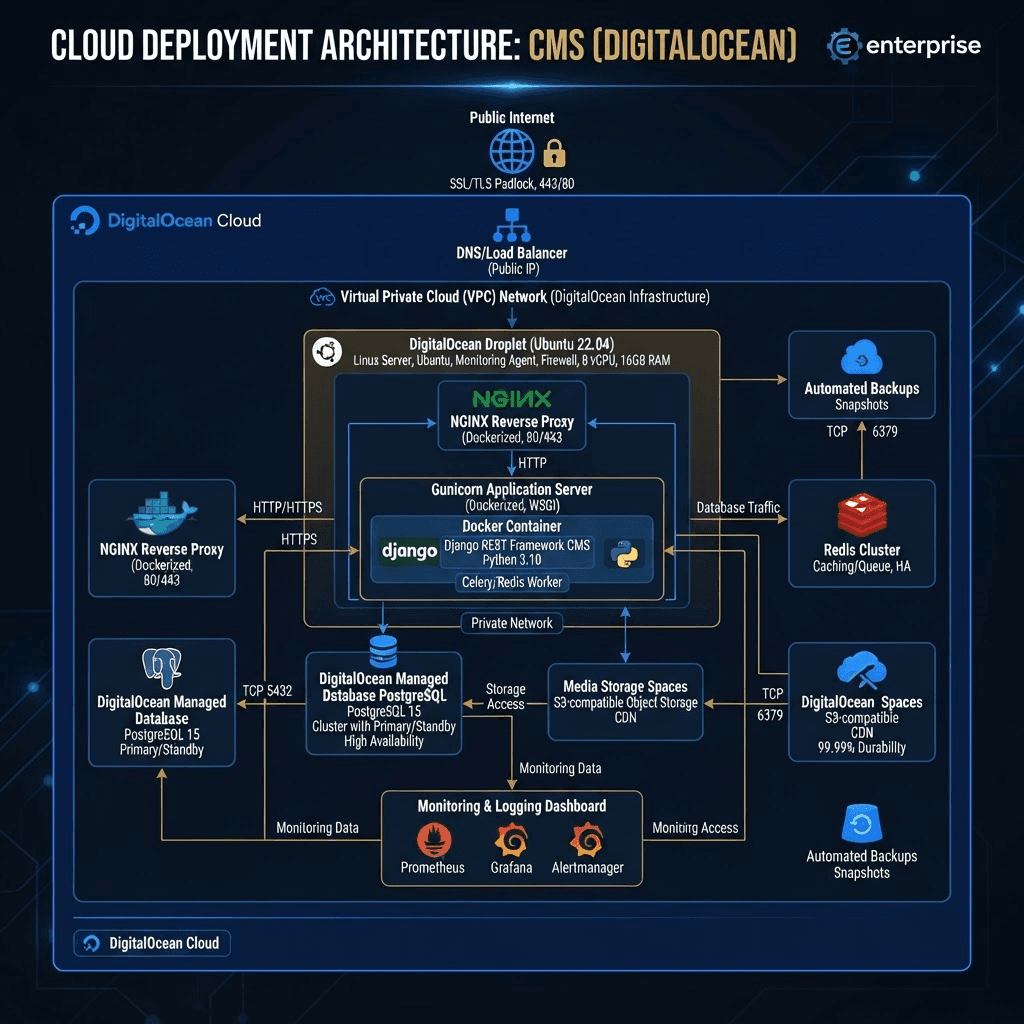
Task: Click 'Snapshots' text in top-right Automated Backups box
Action: pos(861,404)
